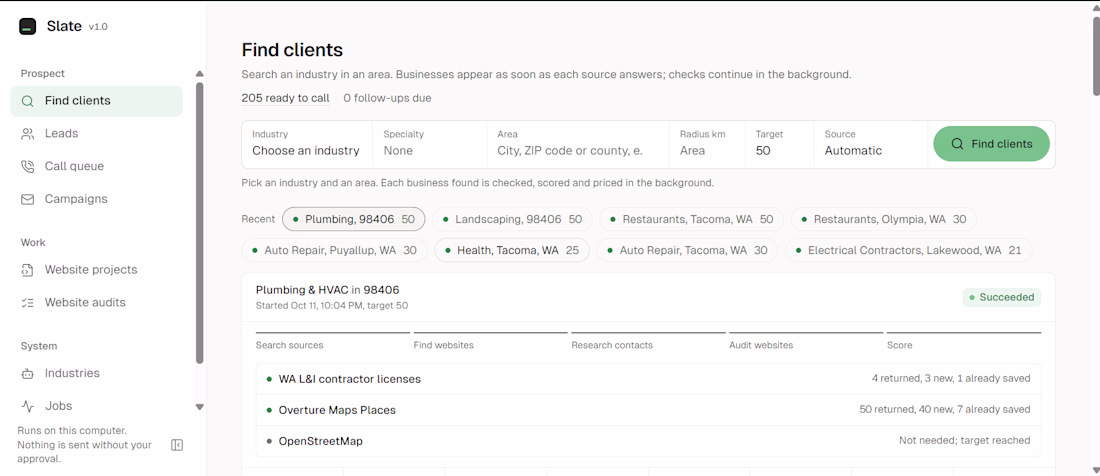The width and height of the screenshot is (1100, 476).
Task: Click the Website audits checklist icon
Action: [27, 303]
